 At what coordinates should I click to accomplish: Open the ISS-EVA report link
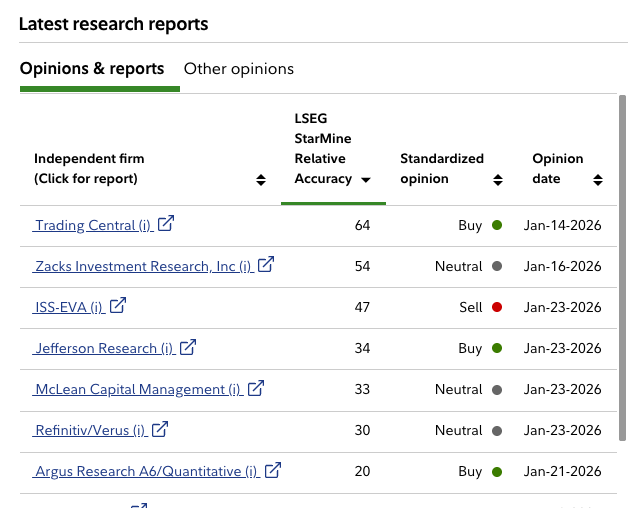click(x=69, y=308)
